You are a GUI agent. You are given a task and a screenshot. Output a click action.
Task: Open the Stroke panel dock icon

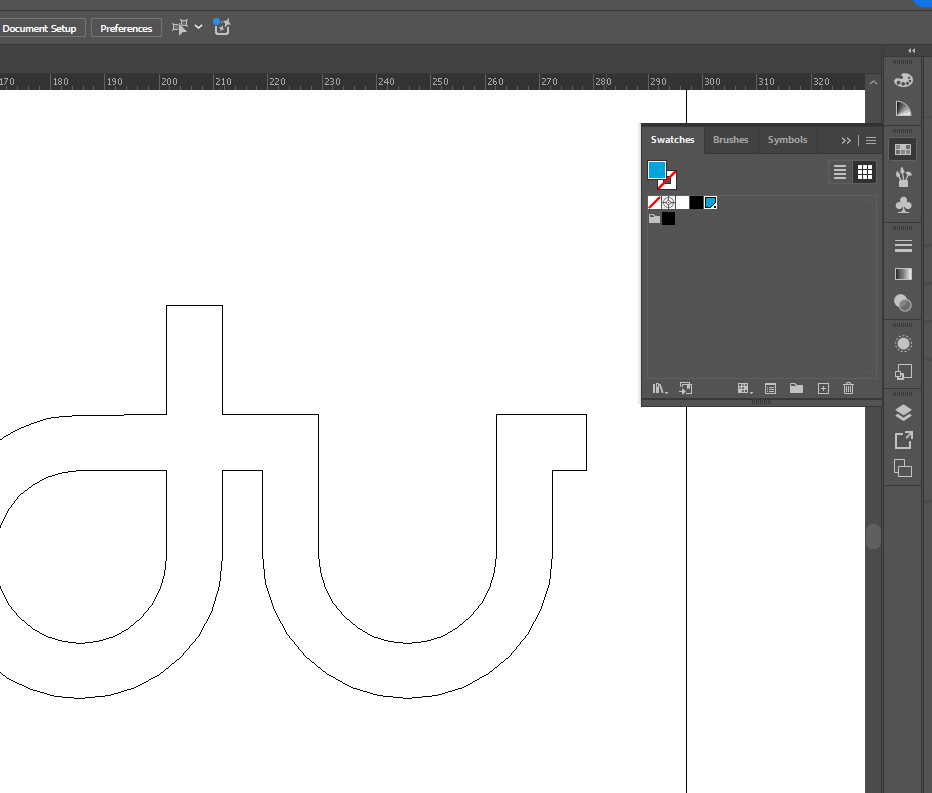pos(903,246)
